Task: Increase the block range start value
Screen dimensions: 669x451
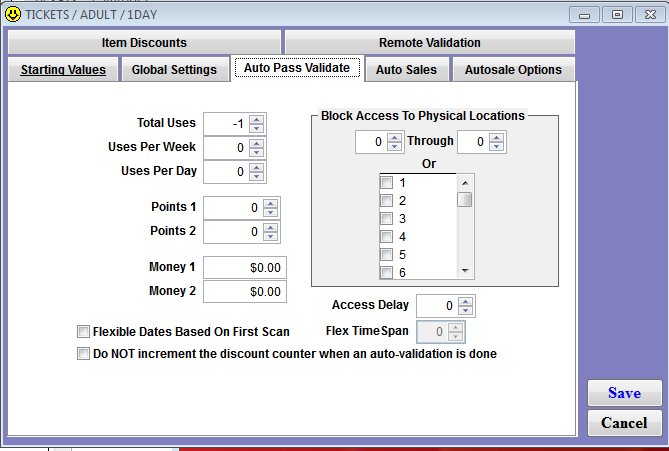Action: (x=394, y=137)
